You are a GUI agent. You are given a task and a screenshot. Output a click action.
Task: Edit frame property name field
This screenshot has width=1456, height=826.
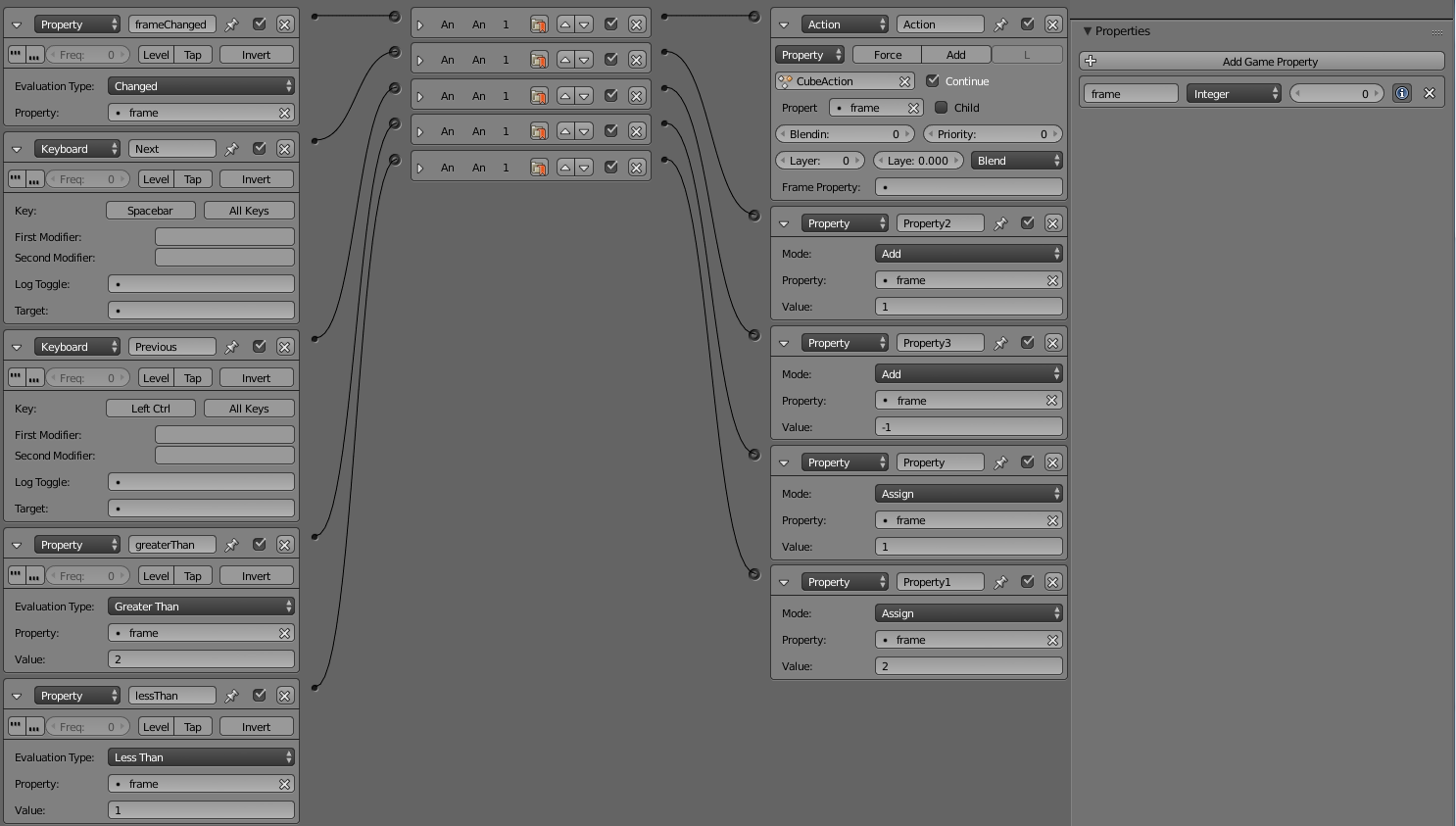1131,94
